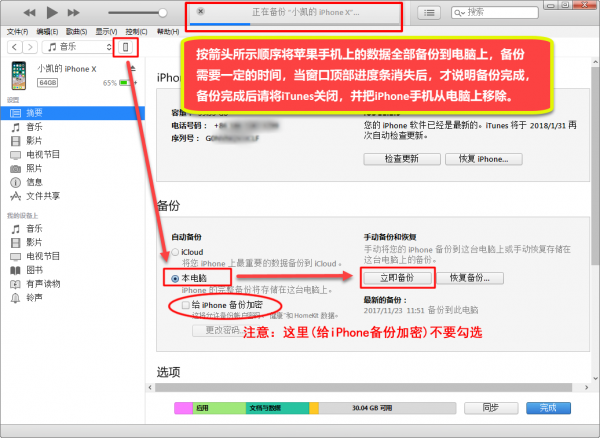The height and width of the screenshot is (438, 600).
Task: Open 电视节目 under device settings
Action: click(43, 155)
